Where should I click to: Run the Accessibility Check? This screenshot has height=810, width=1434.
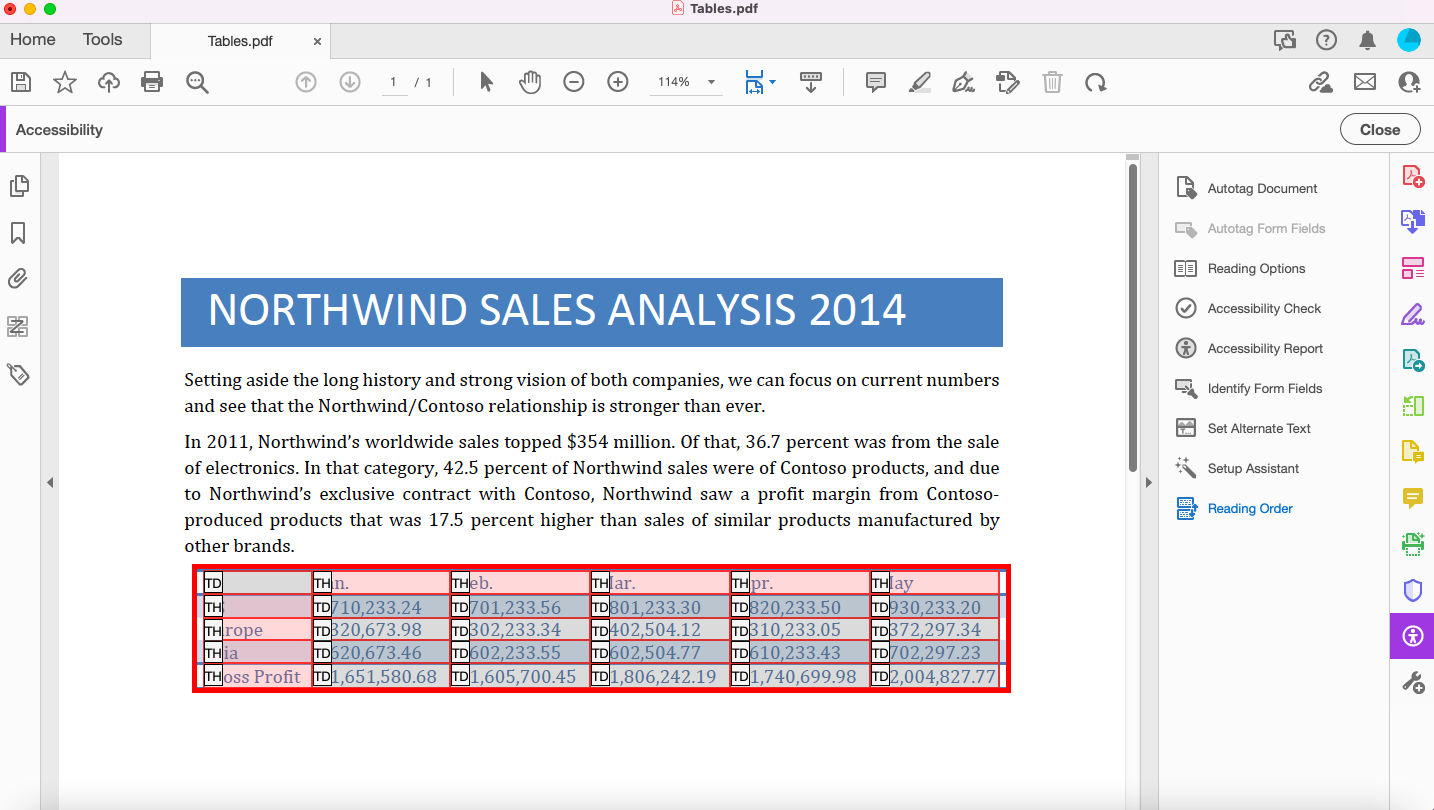(1248, 308)
